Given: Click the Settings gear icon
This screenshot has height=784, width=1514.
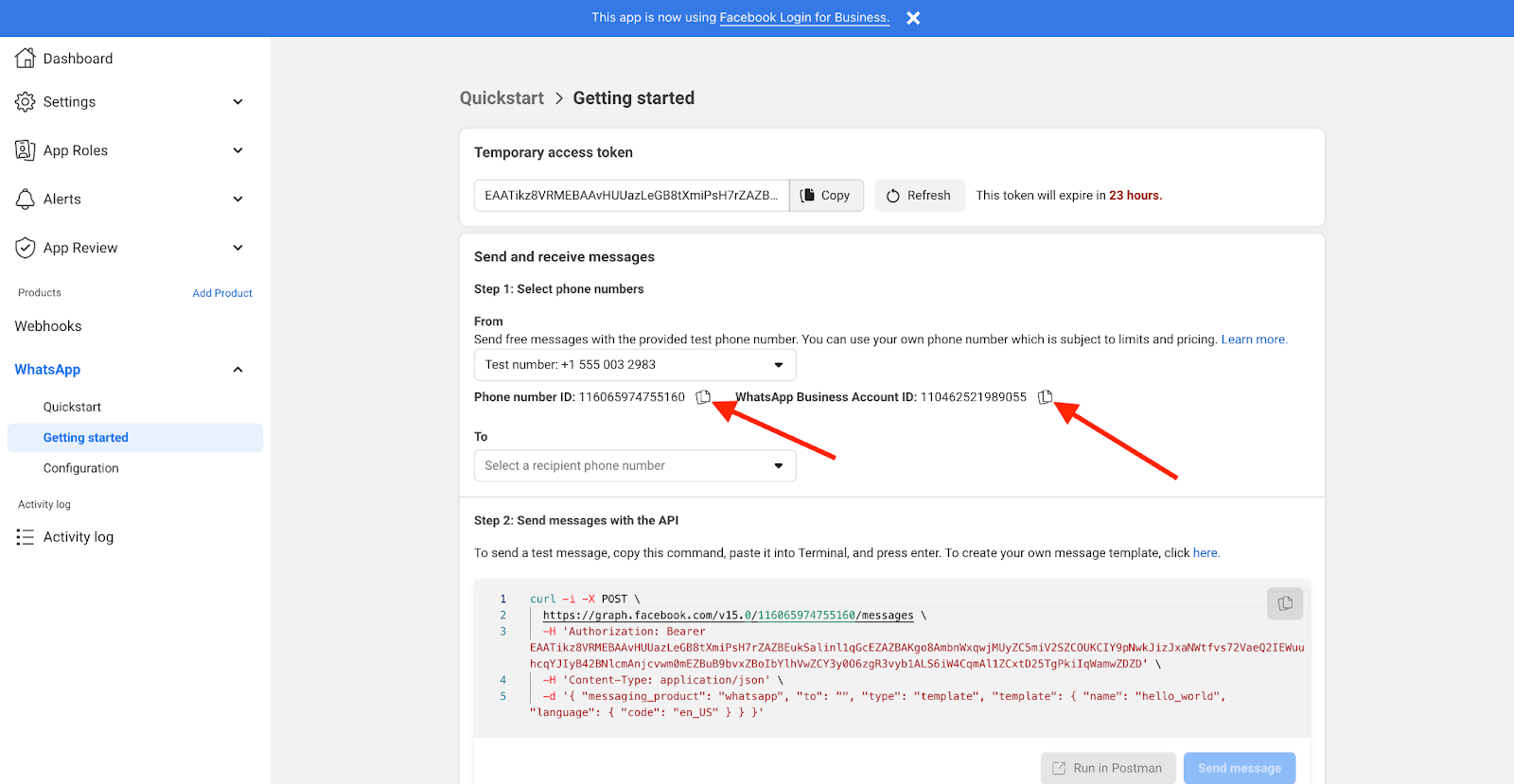Looking at the screenshot, I should click(26, 101).
